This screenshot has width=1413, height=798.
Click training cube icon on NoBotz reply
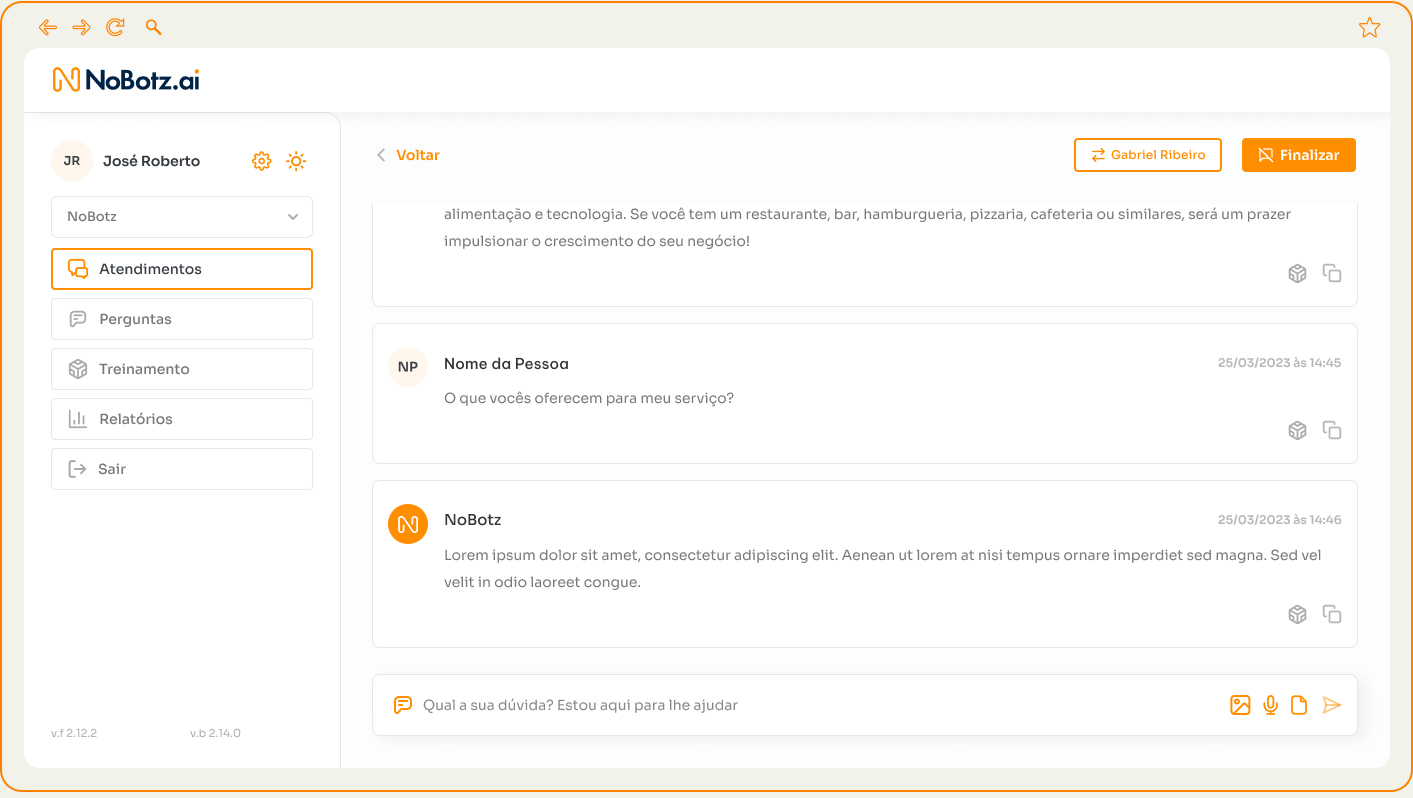[1297, 614]
